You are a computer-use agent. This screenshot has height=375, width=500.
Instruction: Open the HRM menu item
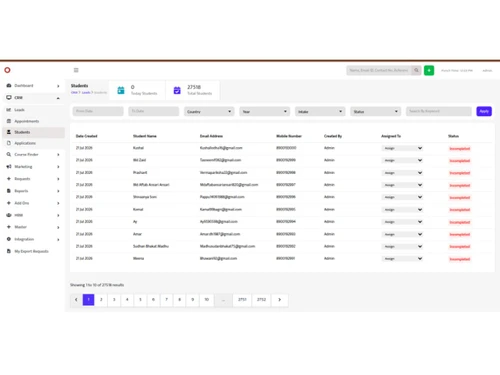19,215
